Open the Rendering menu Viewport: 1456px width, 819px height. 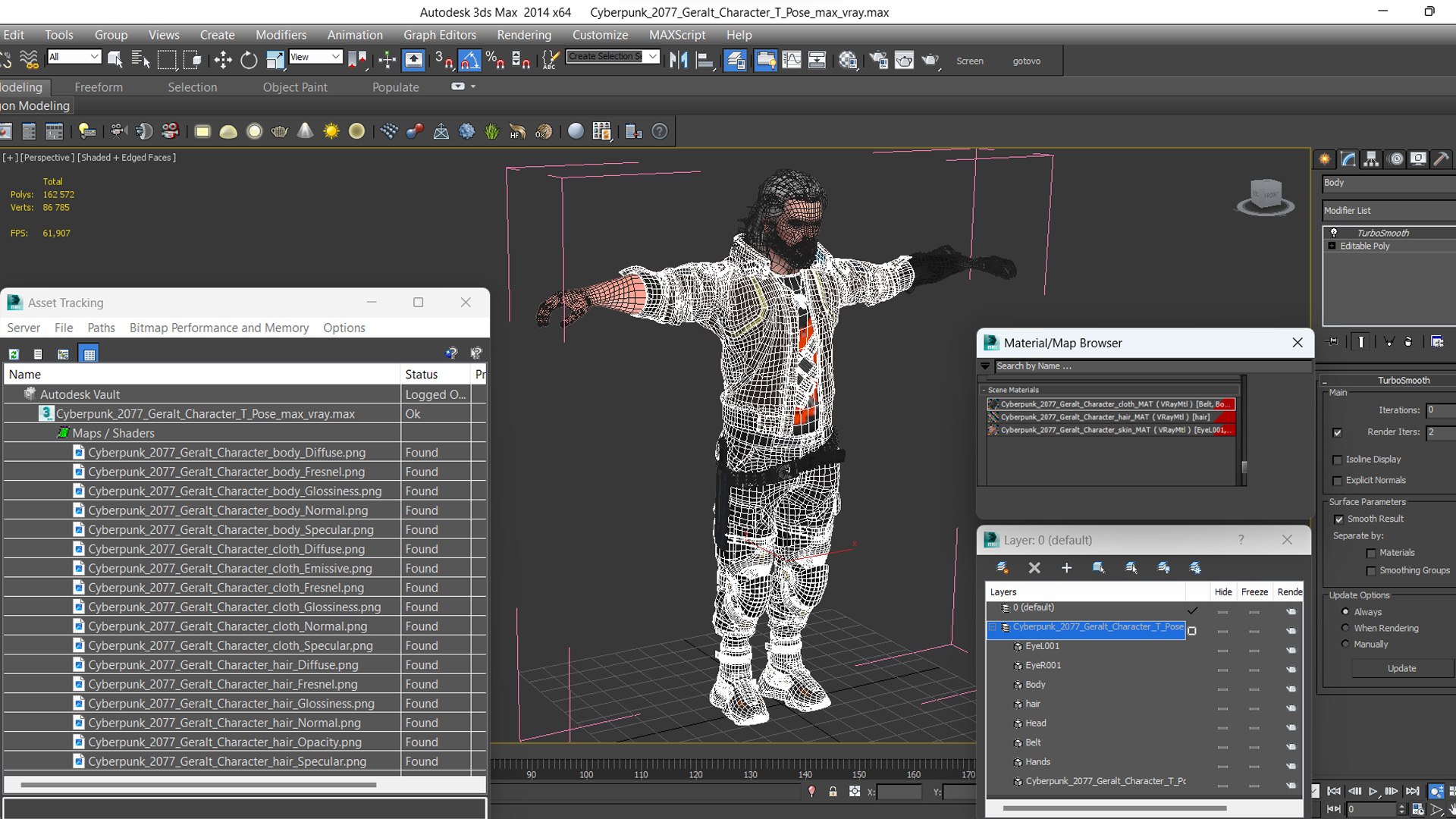pyautogui.click(x=524, y=35)
